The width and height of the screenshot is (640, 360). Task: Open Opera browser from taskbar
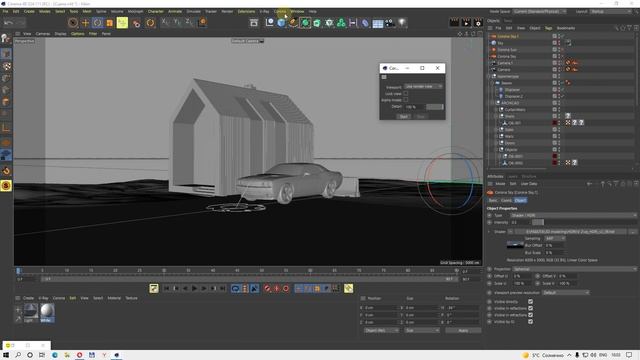click(x=79, y=355)
